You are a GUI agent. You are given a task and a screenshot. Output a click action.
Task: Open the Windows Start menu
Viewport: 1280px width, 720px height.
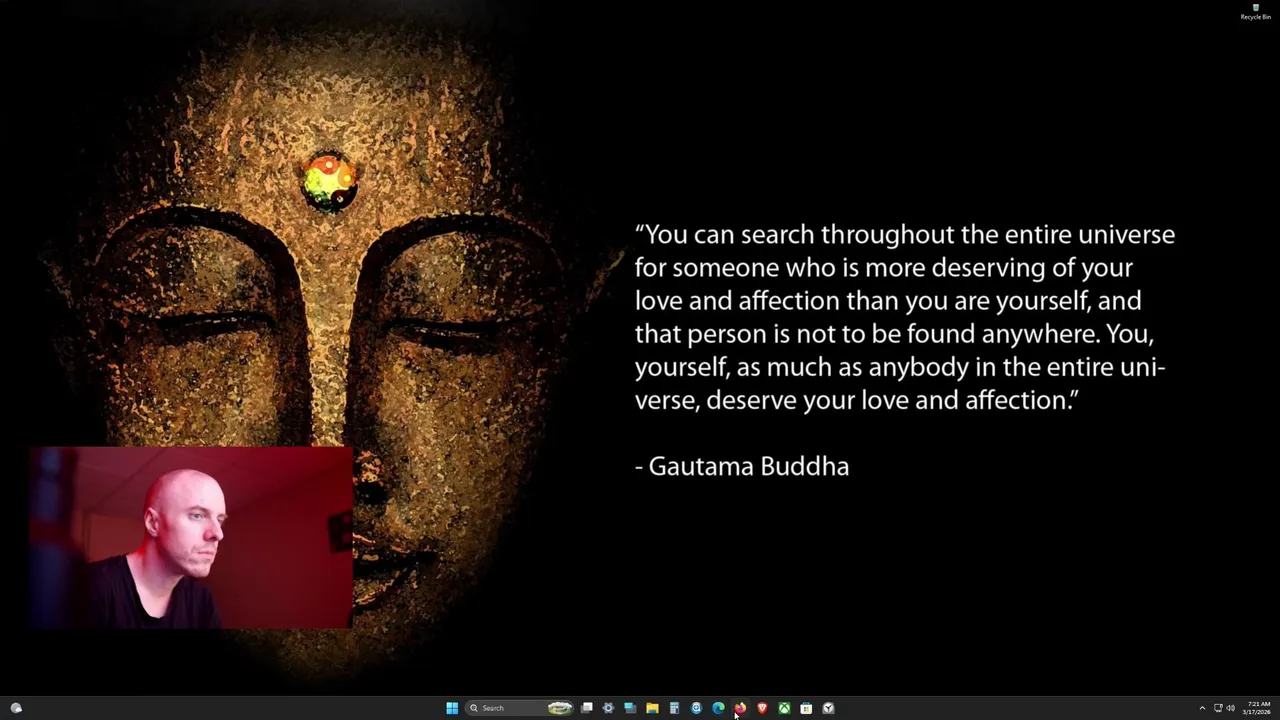point(452,708)
